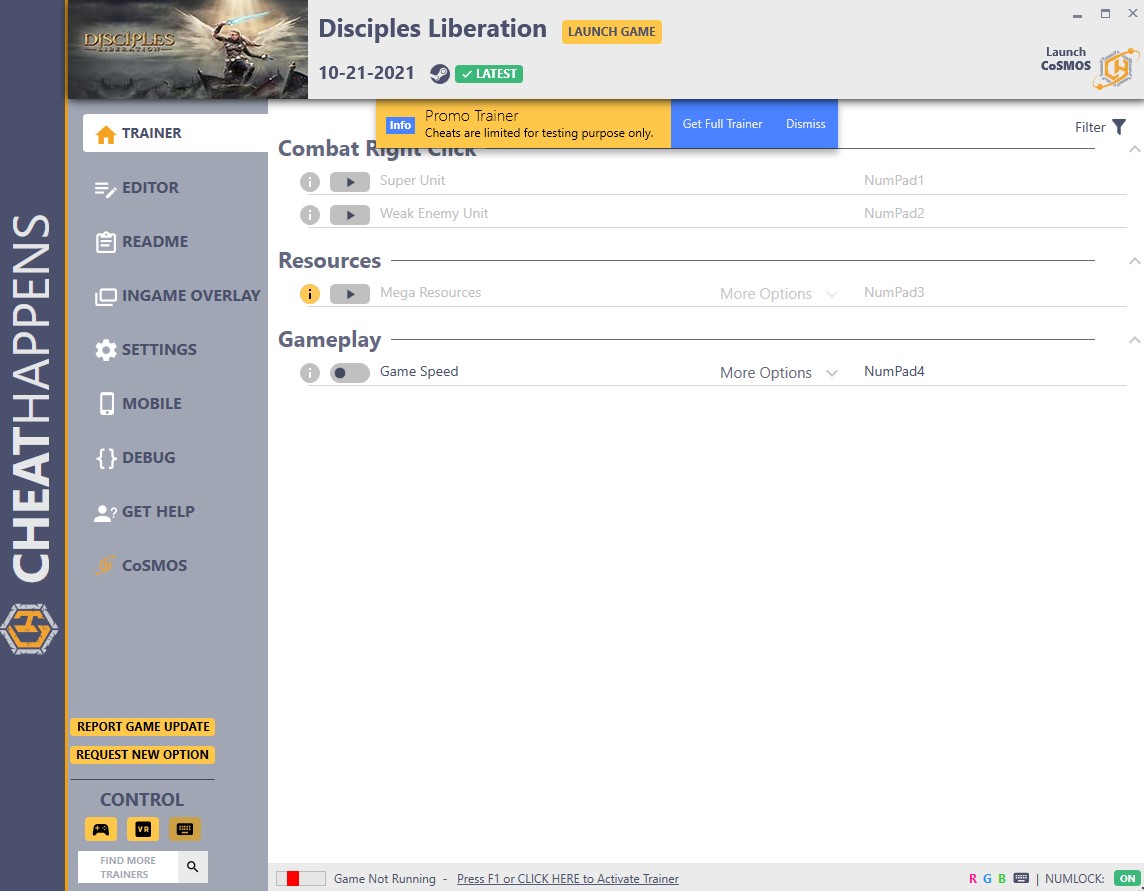This screenshot has height=891, width=1144.
Task: Click the NumPad4 hotkey for Game Speed
Action: click(894, 371)
